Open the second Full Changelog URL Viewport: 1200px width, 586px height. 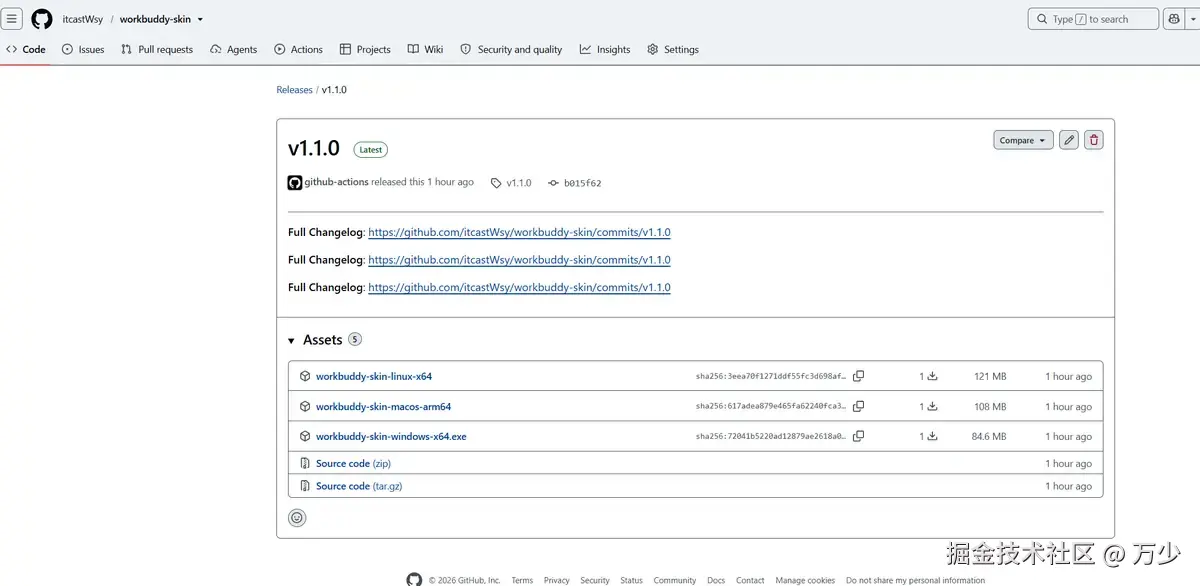[519, 260]
